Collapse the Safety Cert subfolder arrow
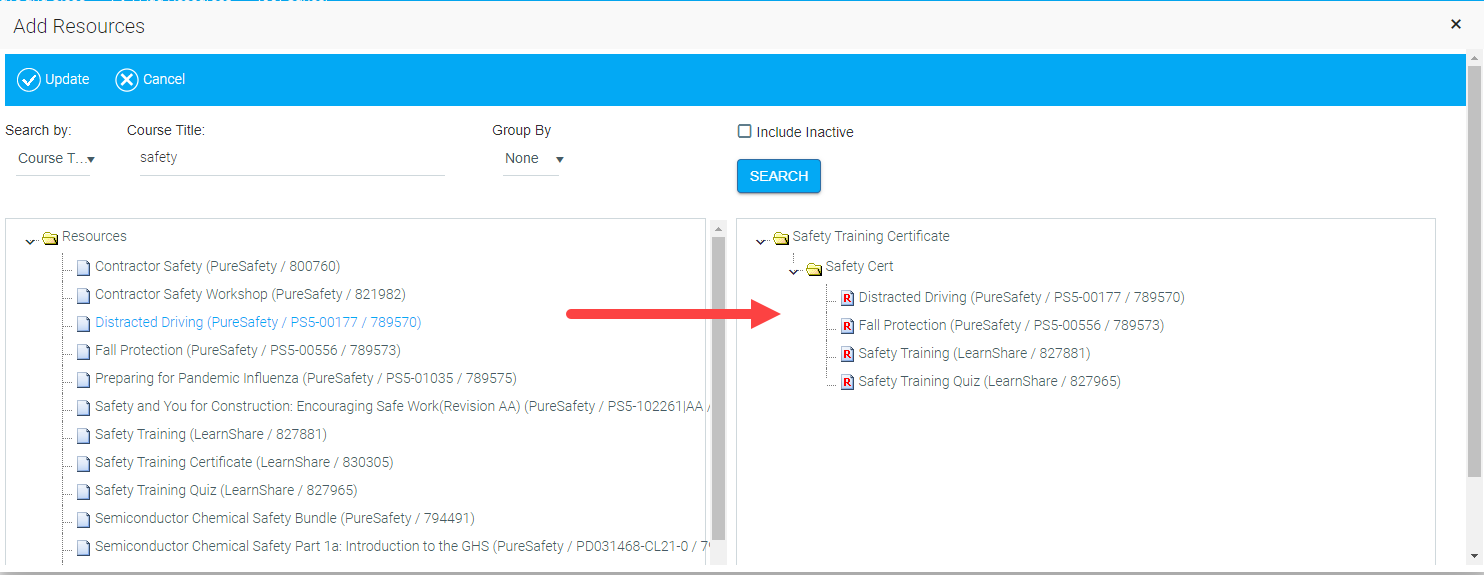Viewport: 1484px width, 575px height. tap(795, 271)
